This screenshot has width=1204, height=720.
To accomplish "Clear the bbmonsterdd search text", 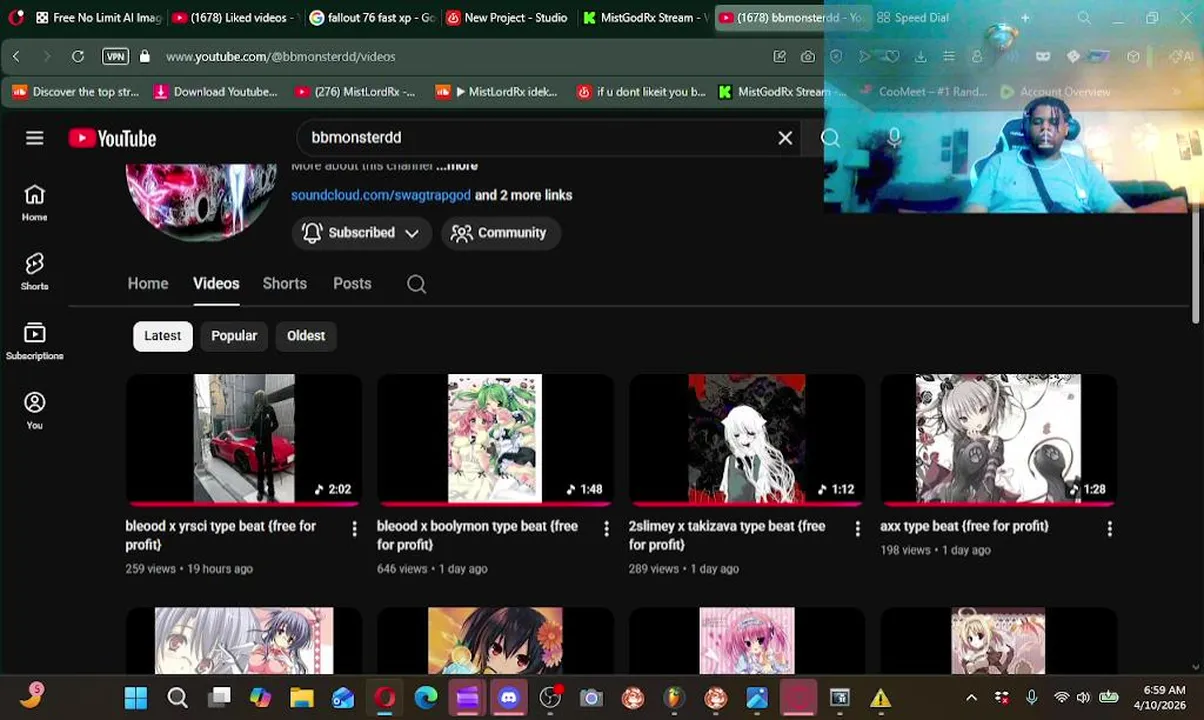I will 785,138.
